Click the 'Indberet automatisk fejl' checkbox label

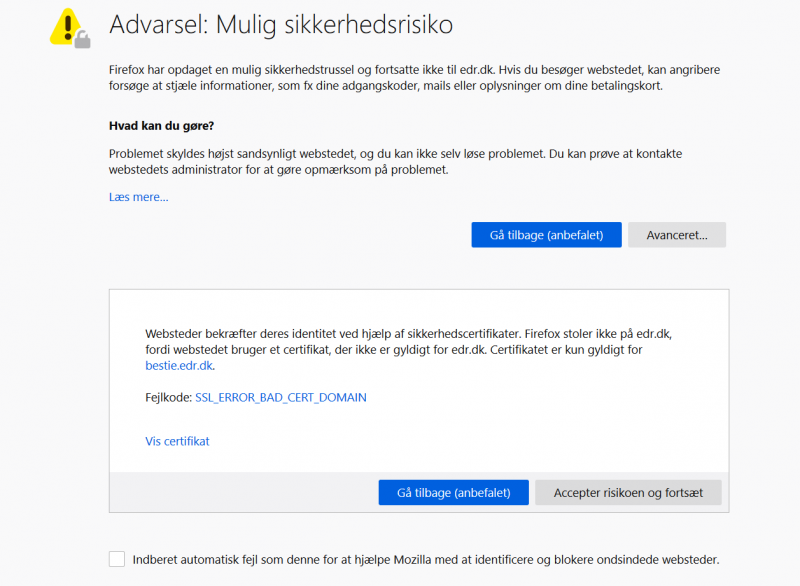426,559
